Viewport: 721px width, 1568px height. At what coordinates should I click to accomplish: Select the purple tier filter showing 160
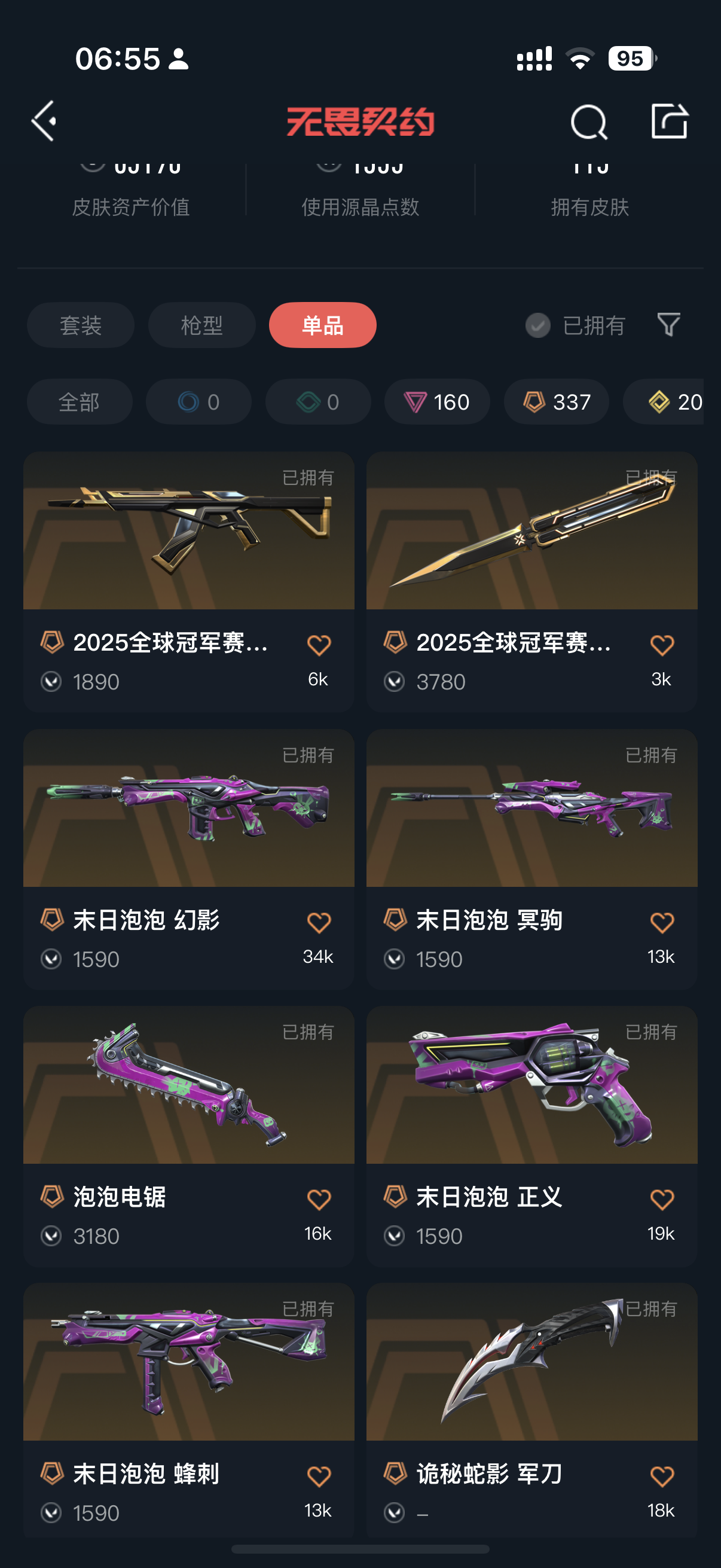pos(437,402)
